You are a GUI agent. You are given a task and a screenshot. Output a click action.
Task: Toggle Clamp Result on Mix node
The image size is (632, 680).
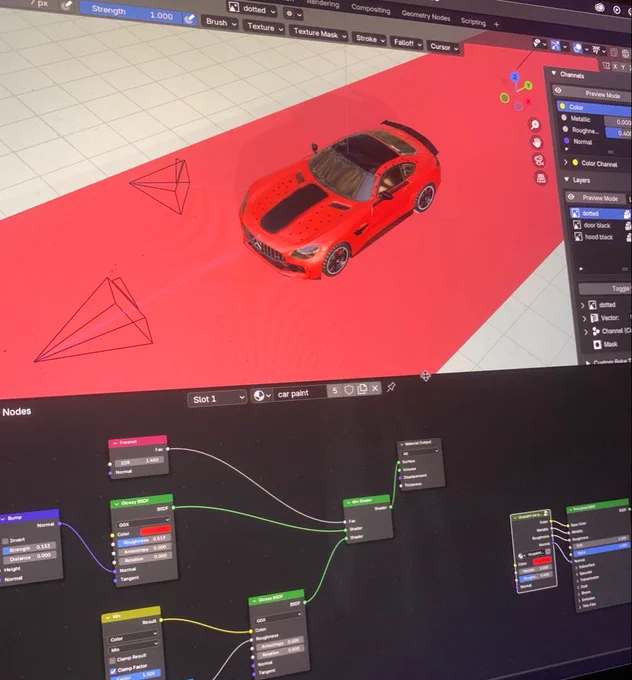tap(112, 660)
